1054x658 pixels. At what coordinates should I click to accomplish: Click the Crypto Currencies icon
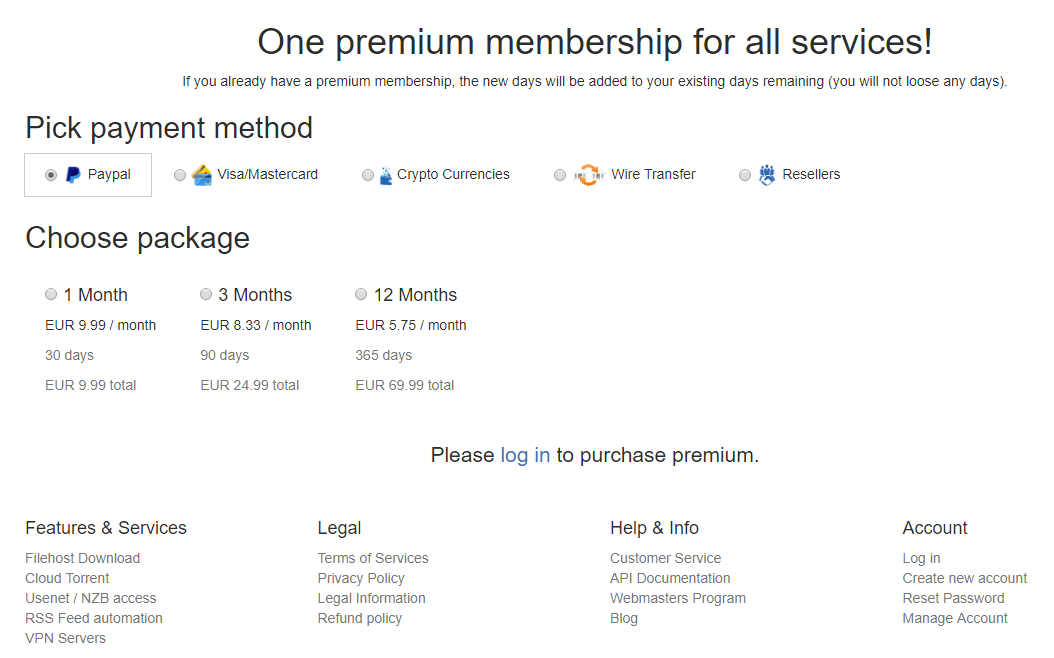click(385, 176)
